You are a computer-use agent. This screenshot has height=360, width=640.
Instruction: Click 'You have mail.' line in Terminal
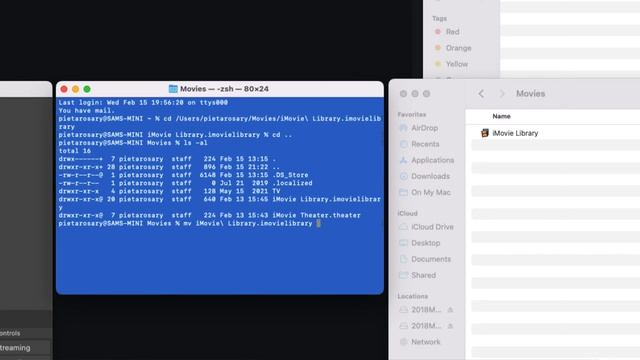[87, 111]
